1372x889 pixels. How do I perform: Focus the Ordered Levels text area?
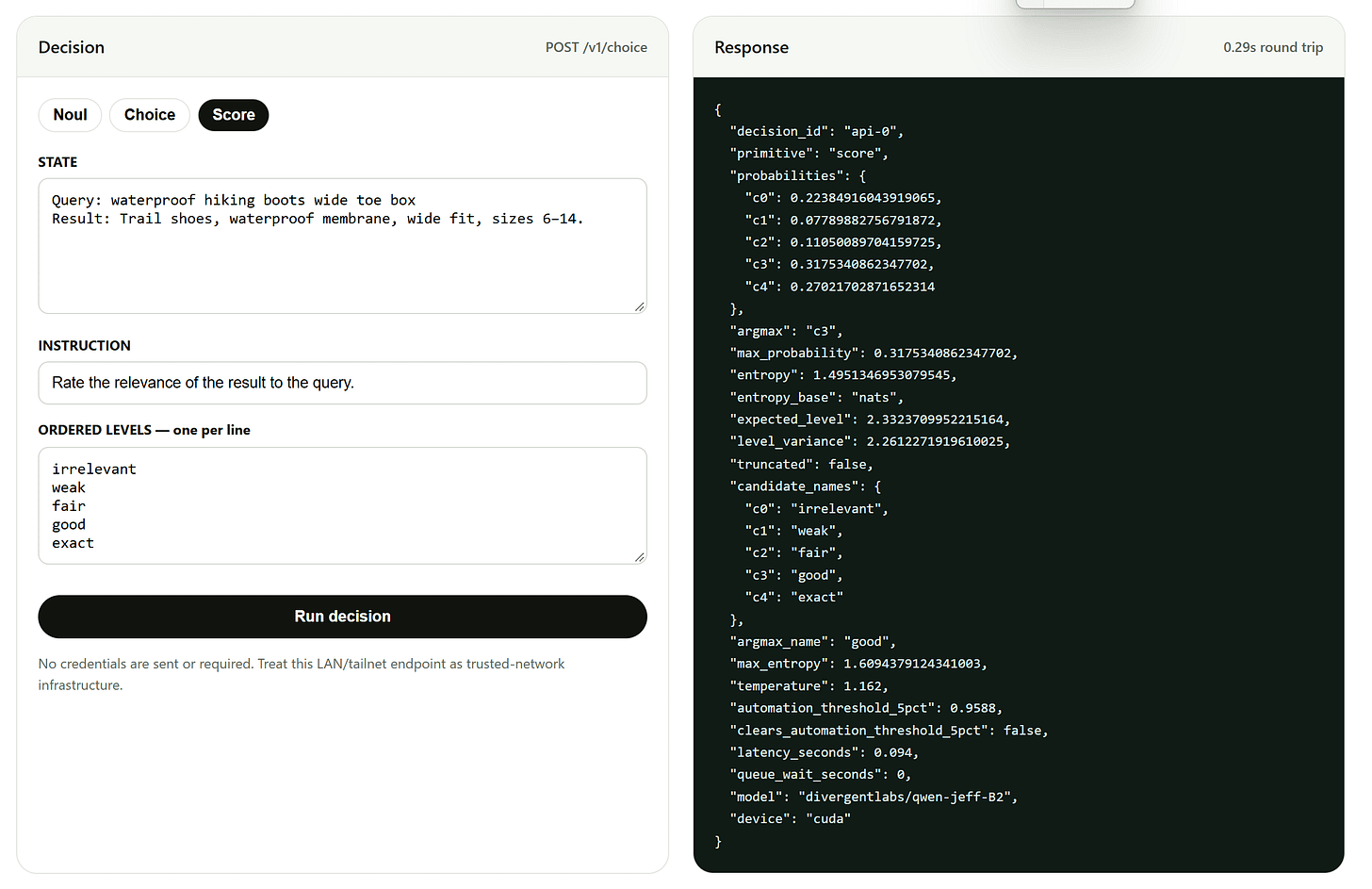pyautogui.click(x=342, y=506)
